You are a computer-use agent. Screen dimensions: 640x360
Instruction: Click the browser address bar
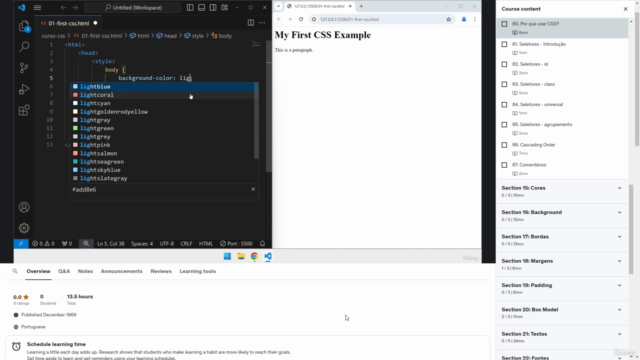click(x=380, y=19)
